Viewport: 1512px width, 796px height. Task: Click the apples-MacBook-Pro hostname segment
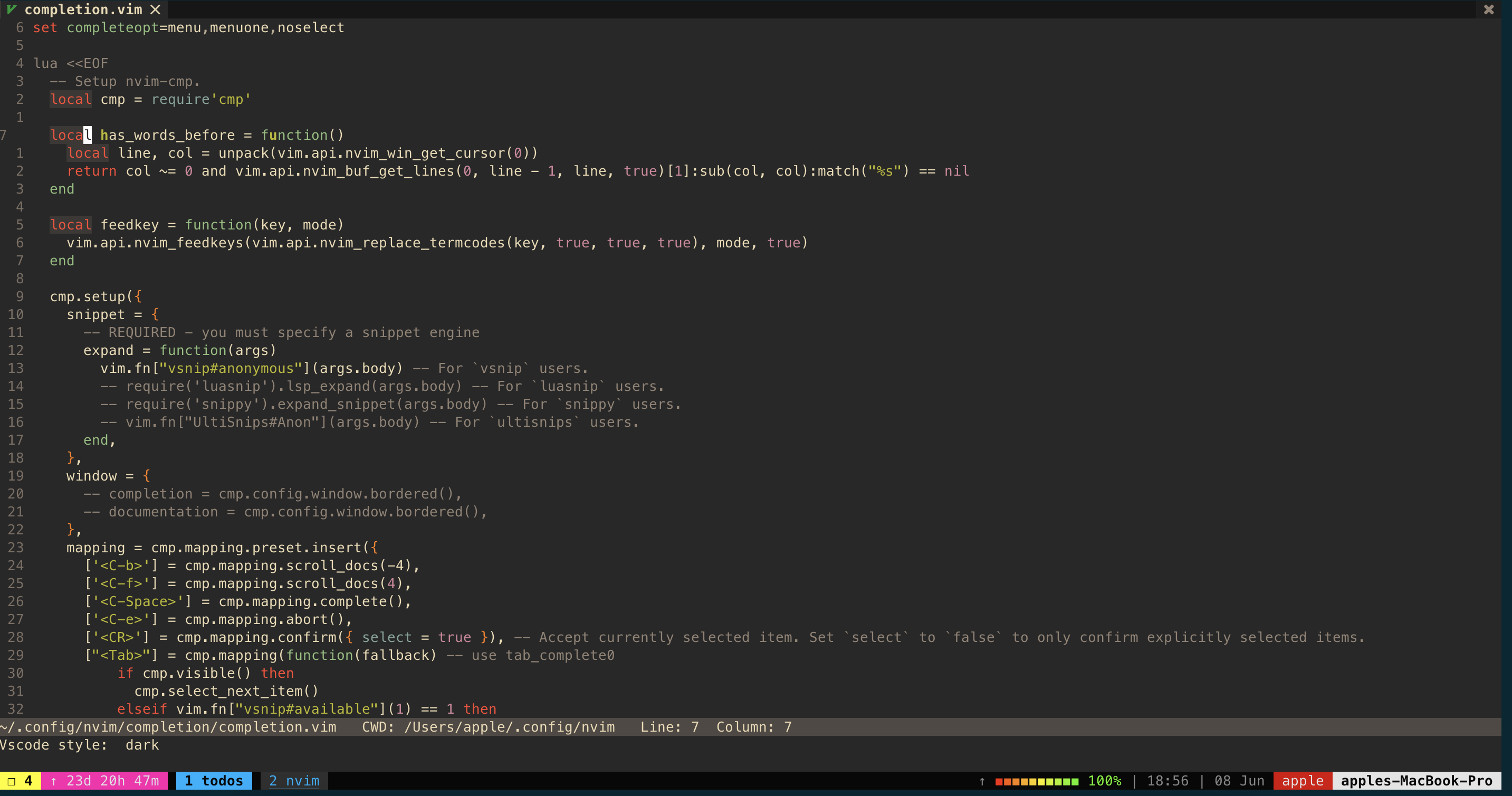point(1416,781)
